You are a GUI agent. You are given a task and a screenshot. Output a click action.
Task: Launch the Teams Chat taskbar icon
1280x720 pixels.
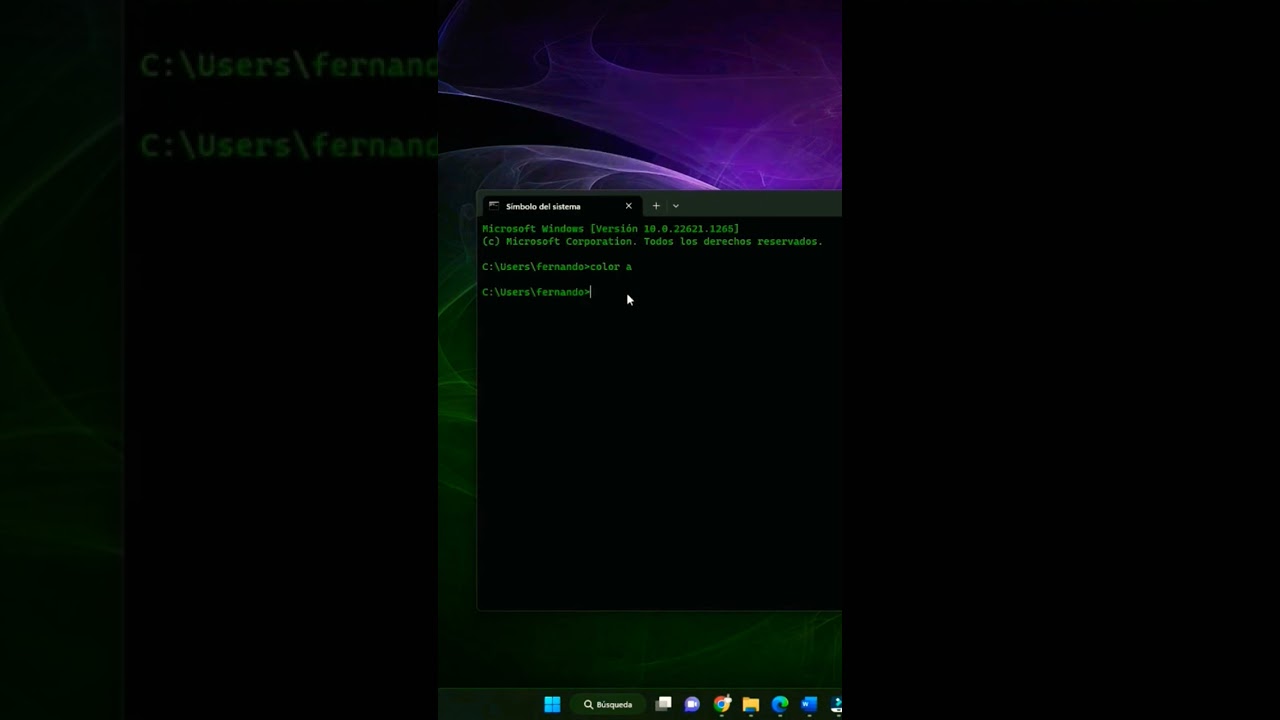(692, 704)
